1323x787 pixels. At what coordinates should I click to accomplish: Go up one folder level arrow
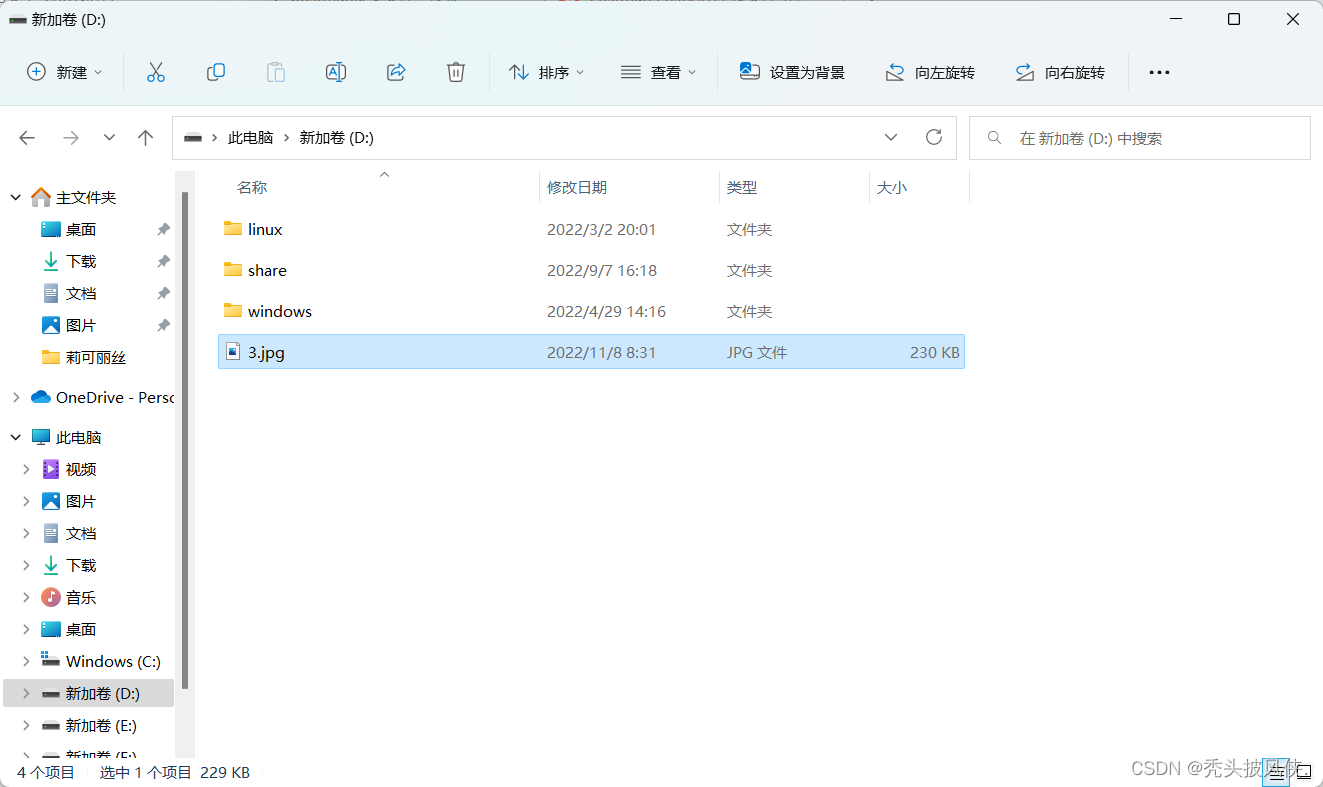click(x=146, y=138)
